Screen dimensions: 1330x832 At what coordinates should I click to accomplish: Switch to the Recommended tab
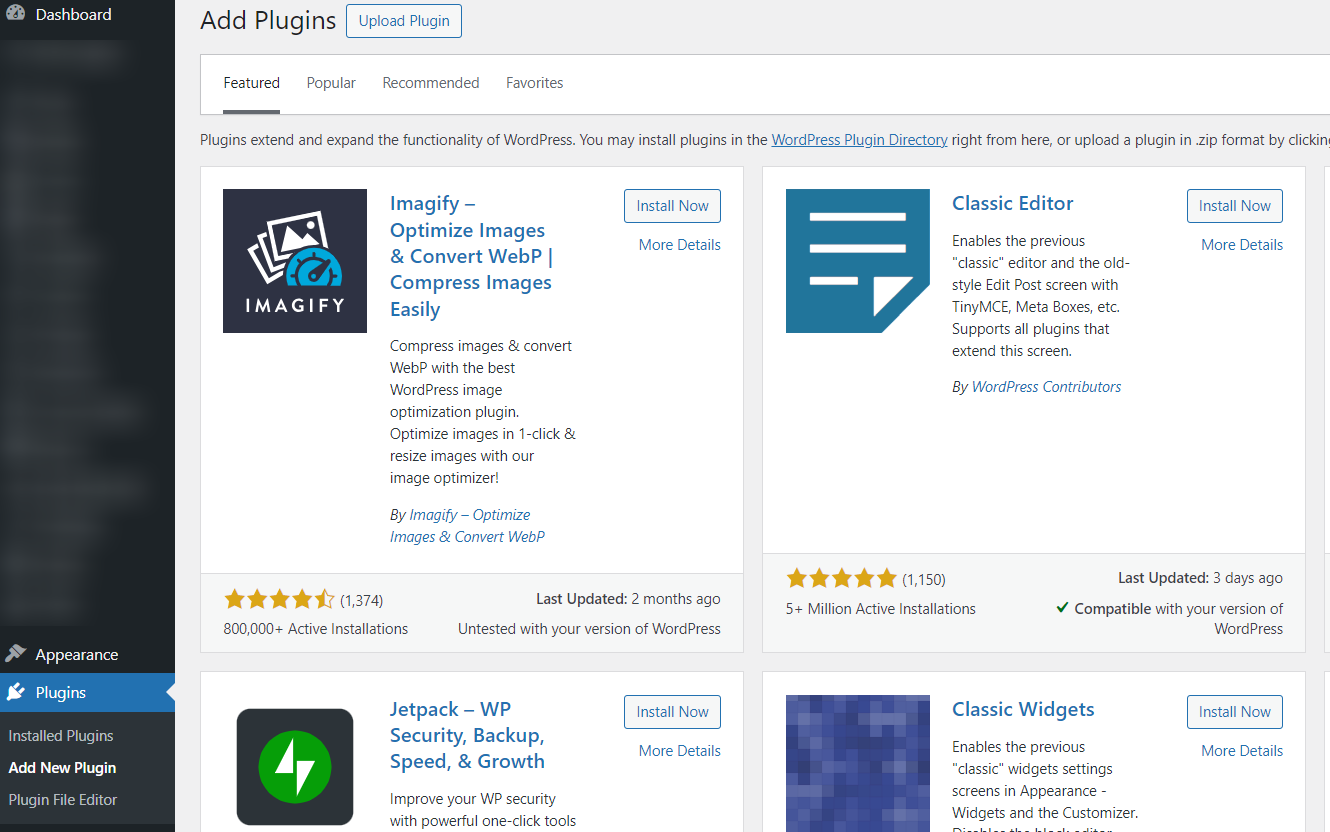431,83
